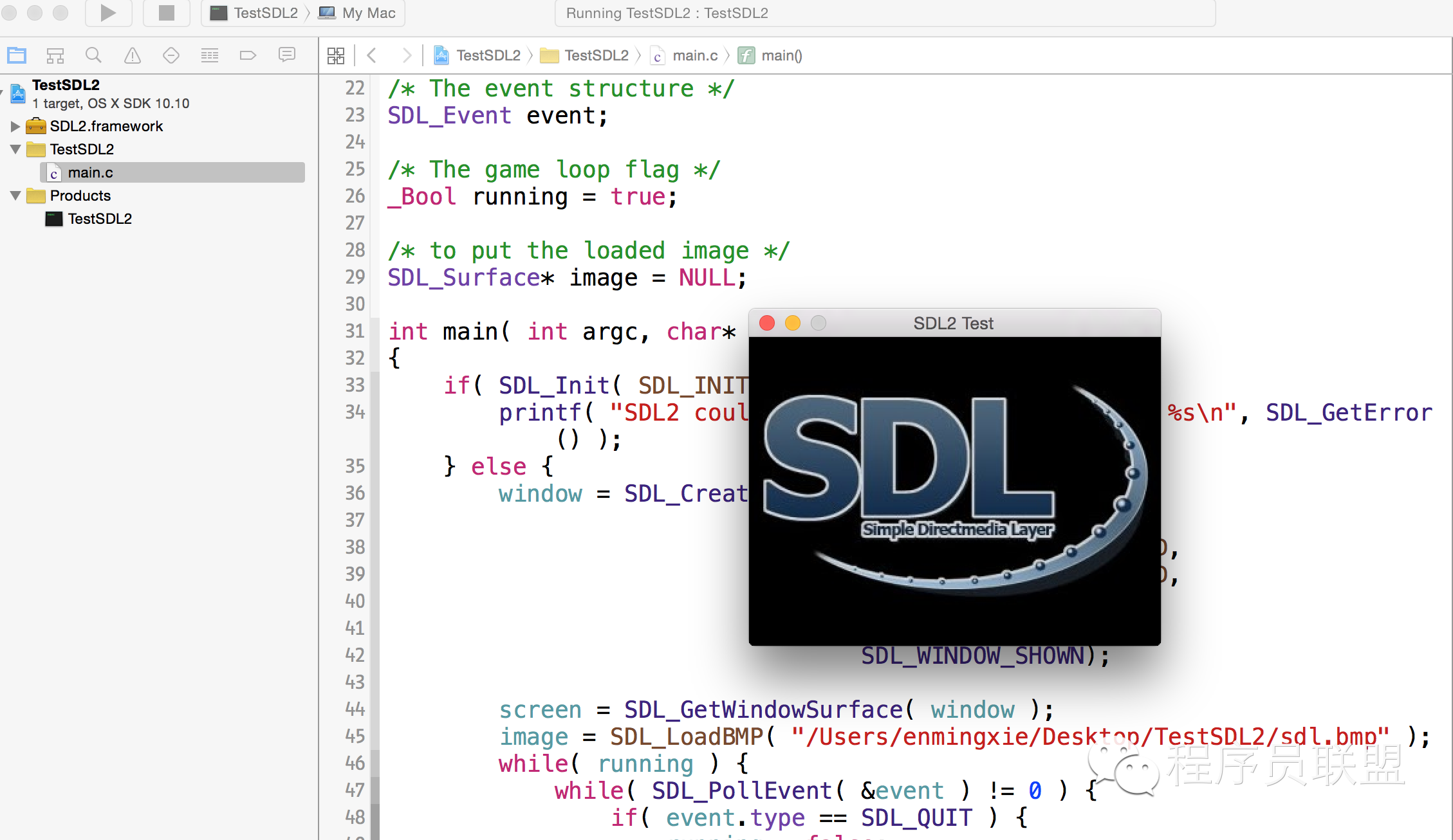Click line 26 number in gutter
1453x840 pixels.
[x=355, y=196]
